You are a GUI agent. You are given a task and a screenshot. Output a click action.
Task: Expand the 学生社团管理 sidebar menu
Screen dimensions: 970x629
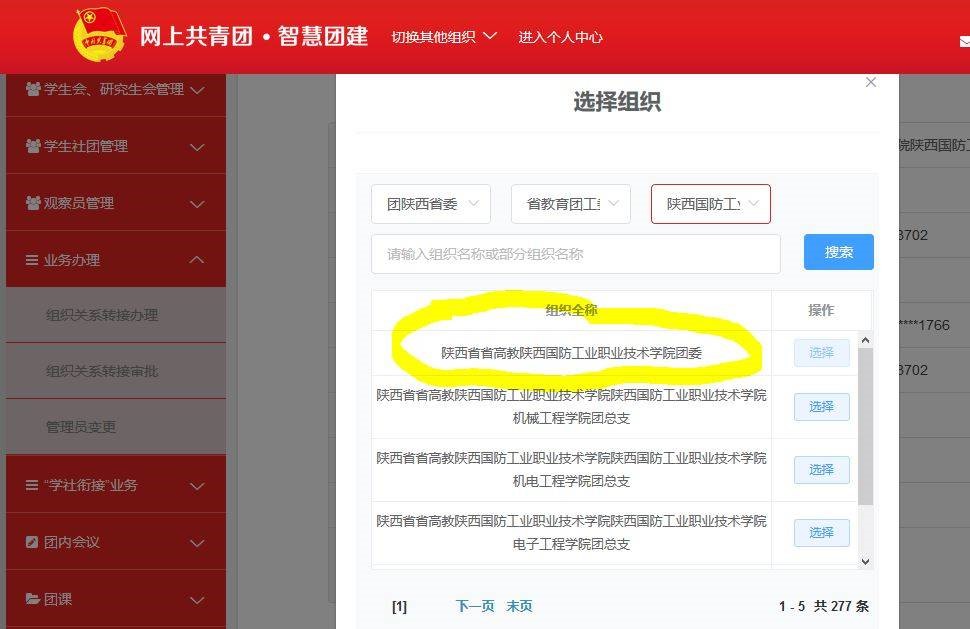[x=115, y=147]
